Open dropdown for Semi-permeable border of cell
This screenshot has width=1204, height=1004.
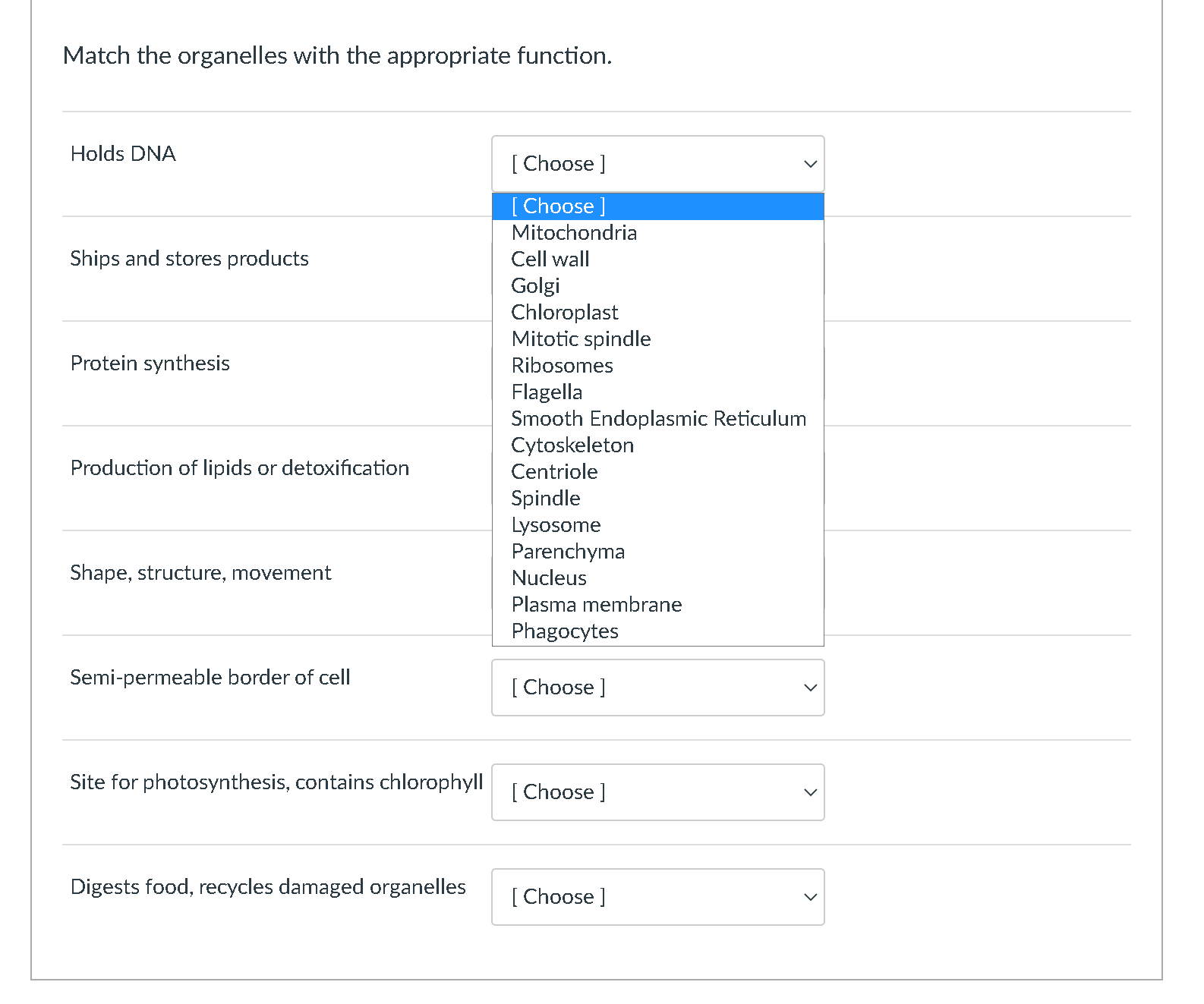click(x=658, y=688)
